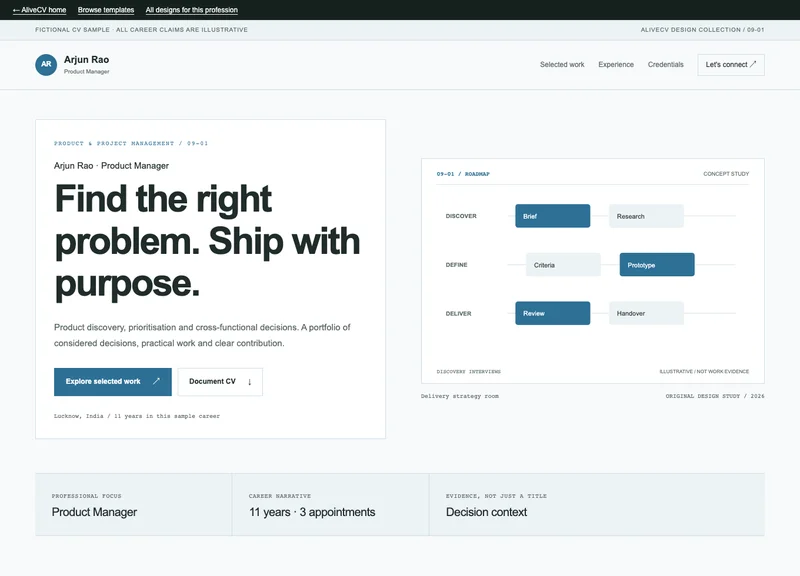800x576 pixels.
Task: Click the ALIVECV DESIGN COLLECTION / 09-01 label
Action: pos(702,30)
